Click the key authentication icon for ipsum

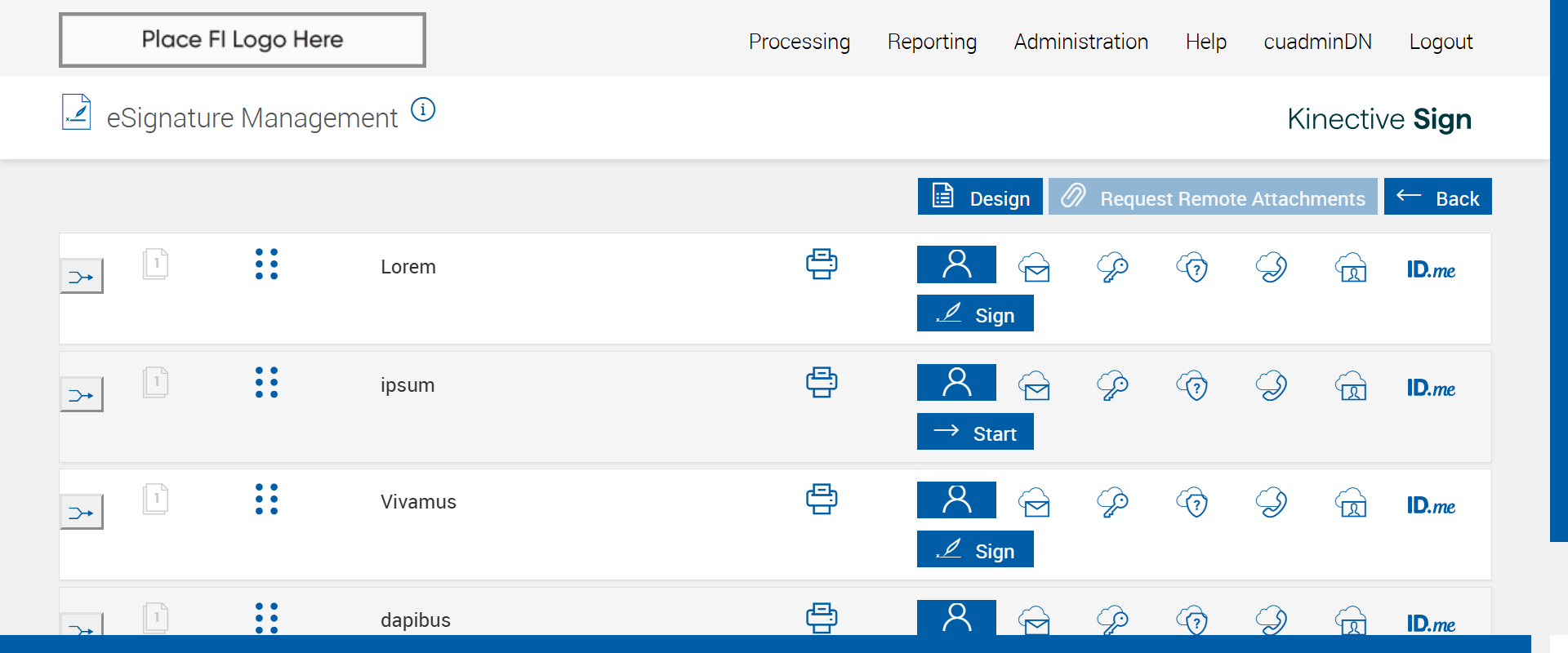tap(1112, 386)
